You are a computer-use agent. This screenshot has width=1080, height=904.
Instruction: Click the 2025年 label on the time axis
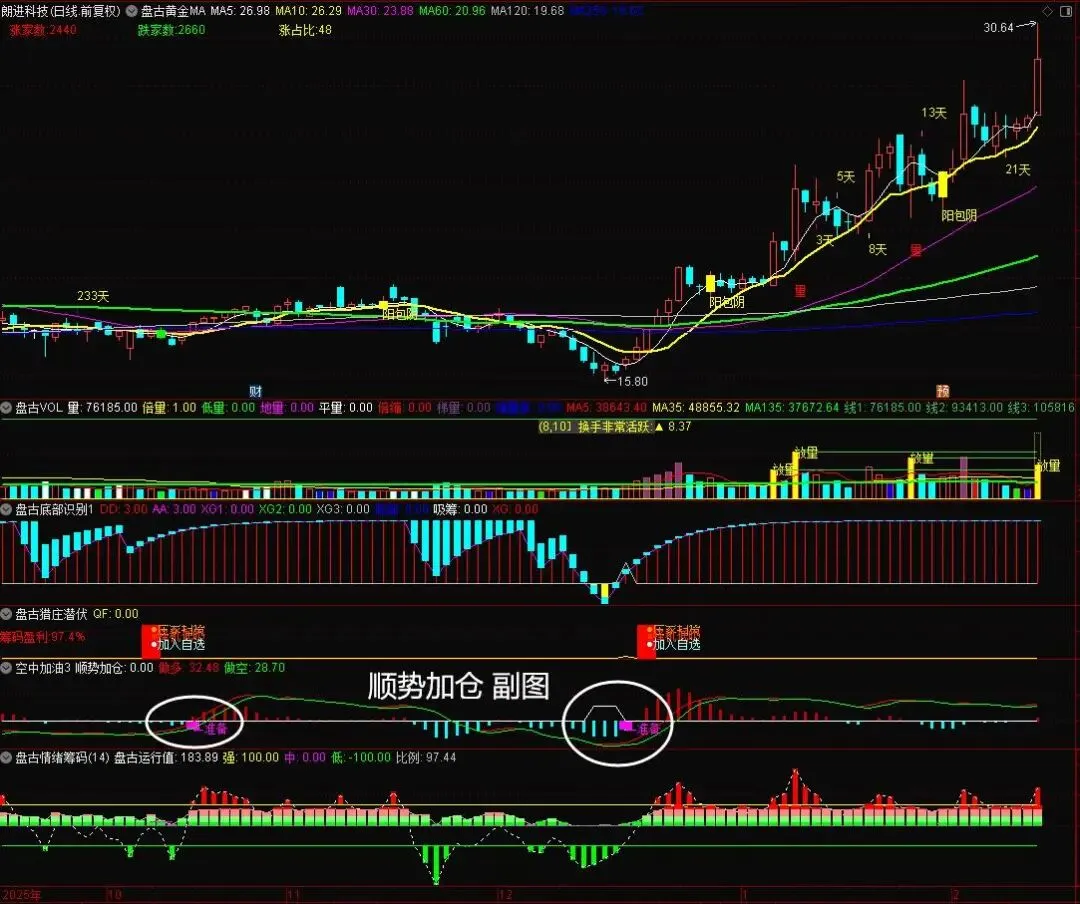(x=21, y=895)
